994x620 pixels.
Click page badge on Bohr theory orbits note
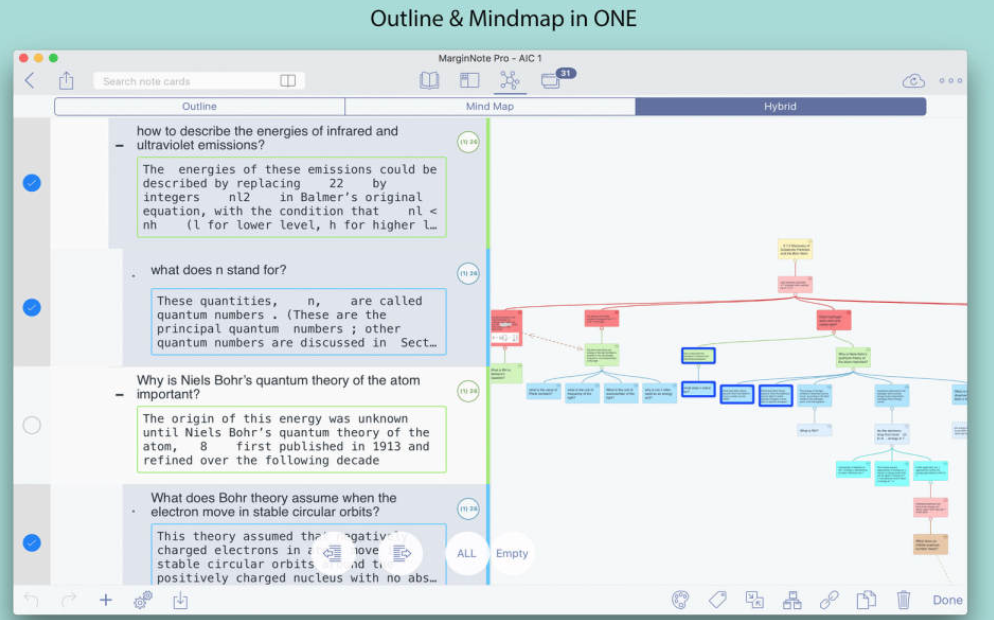click(468, 508)
